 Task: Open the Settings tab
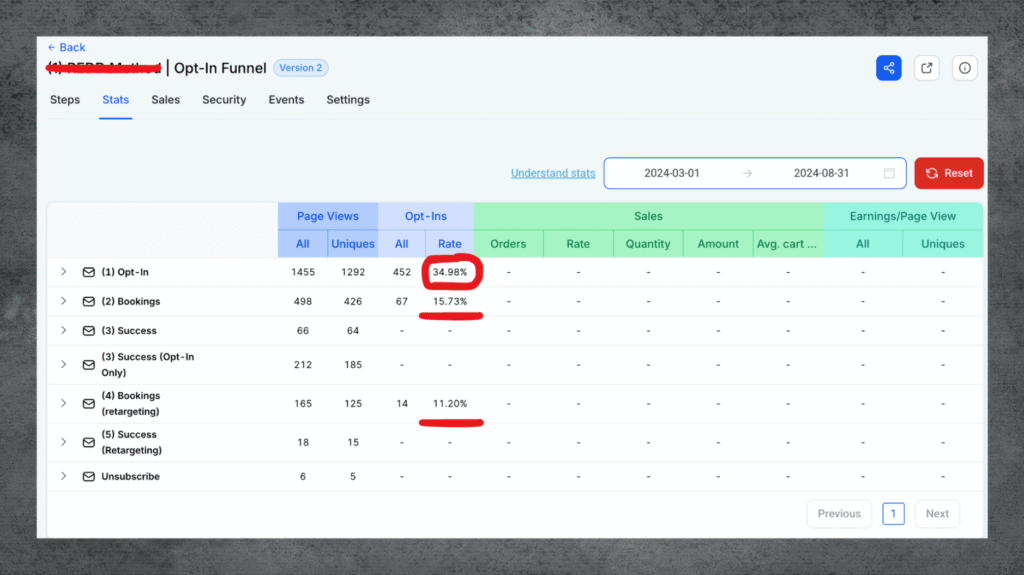click(x=348, y=100)
